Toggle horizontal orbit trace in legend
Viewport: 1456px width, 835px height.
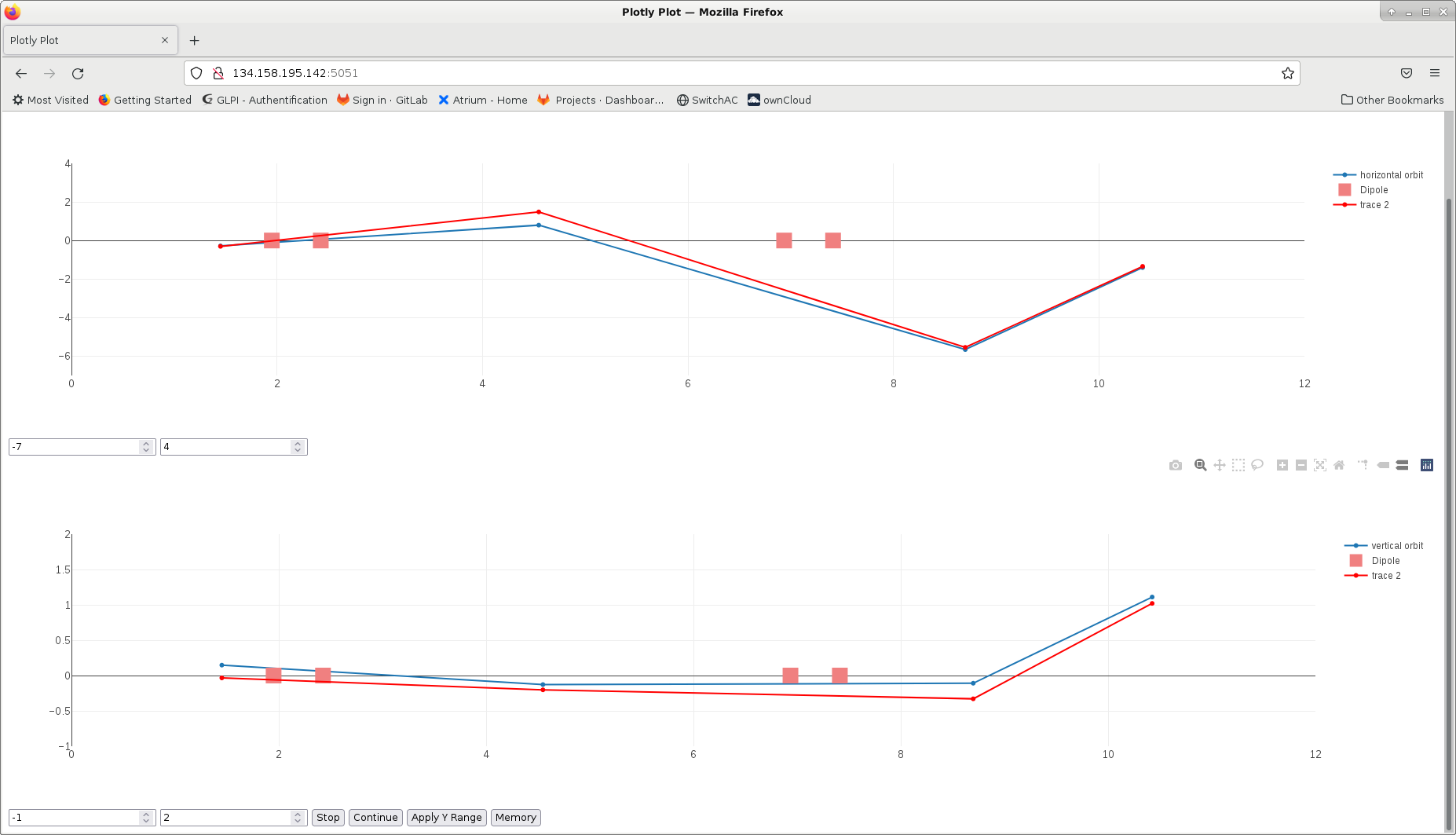[1390, 175]
